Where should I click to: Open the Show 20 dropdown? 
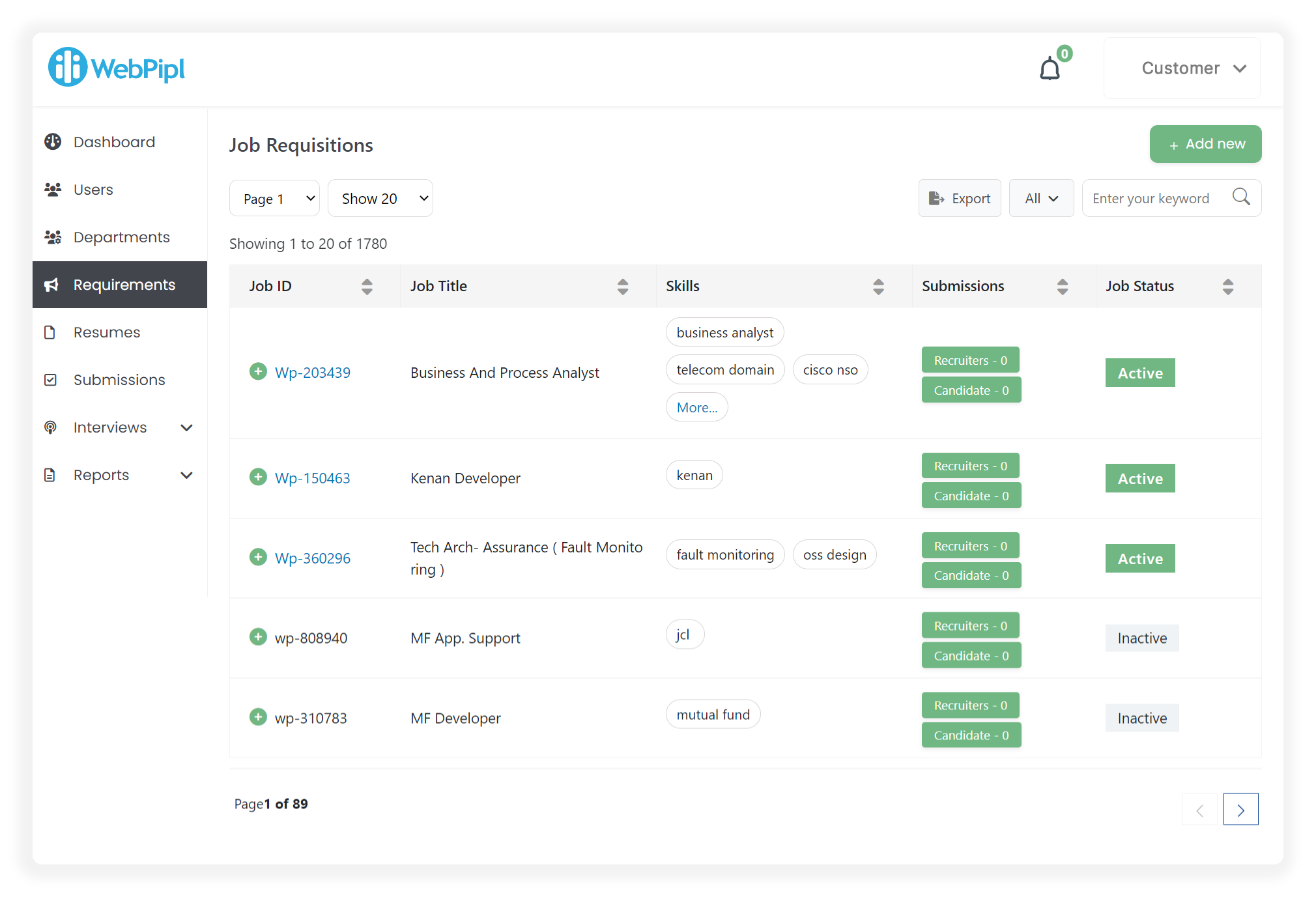point(380,199)
